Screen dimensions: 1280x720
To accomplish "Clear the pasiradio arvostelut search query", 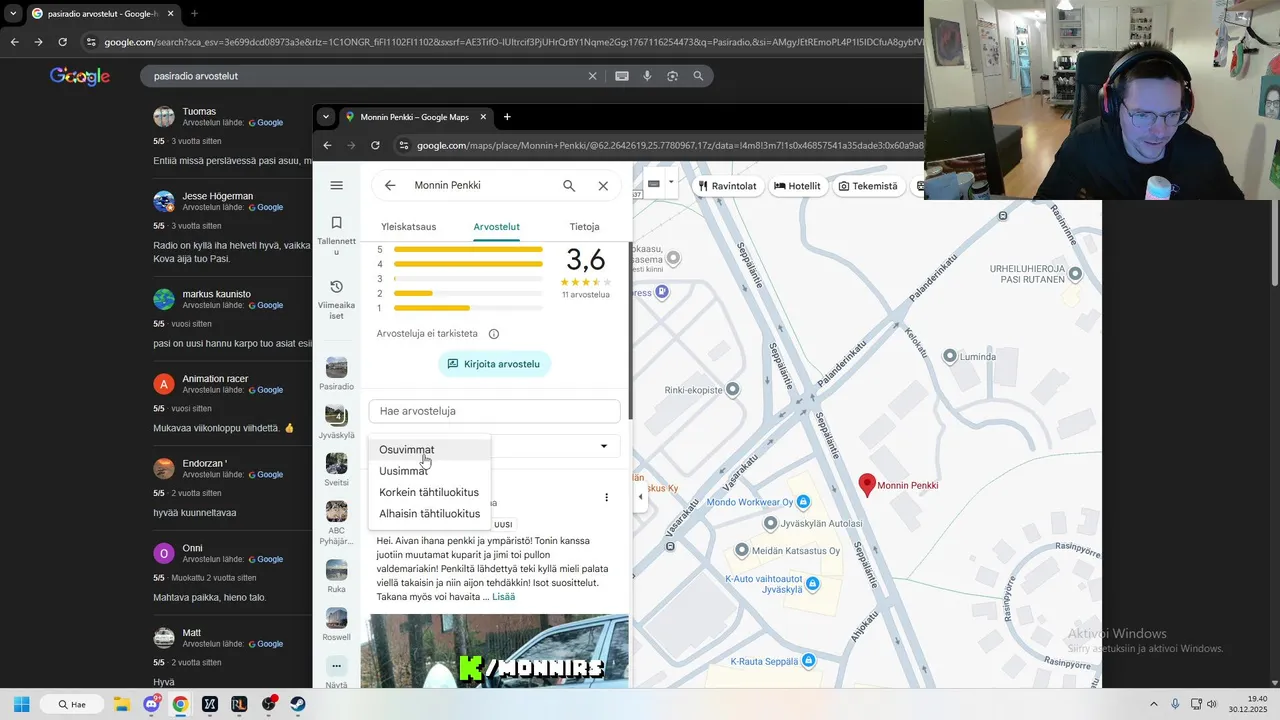I will point(592,76).
